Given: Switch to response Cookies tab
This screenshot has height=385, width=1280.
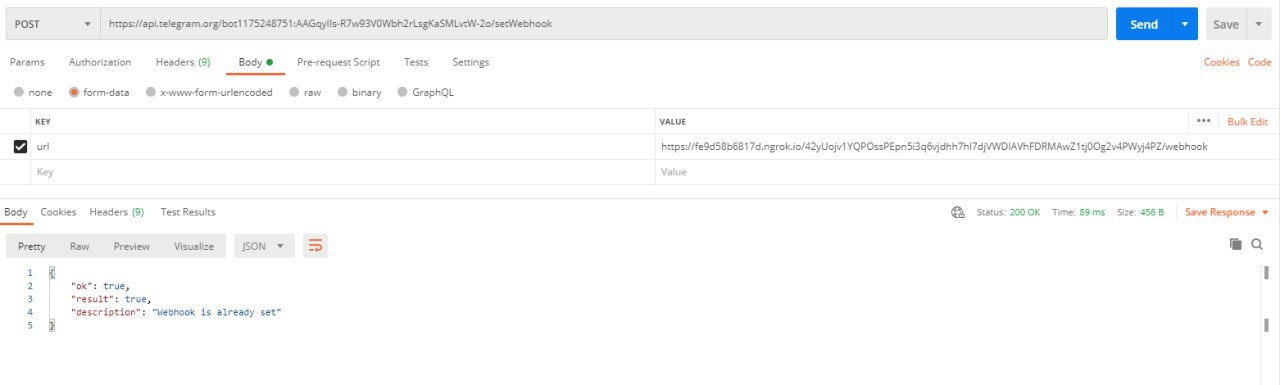Looking at the screenshot, I should pyautogui.click(x=58, y=212).
